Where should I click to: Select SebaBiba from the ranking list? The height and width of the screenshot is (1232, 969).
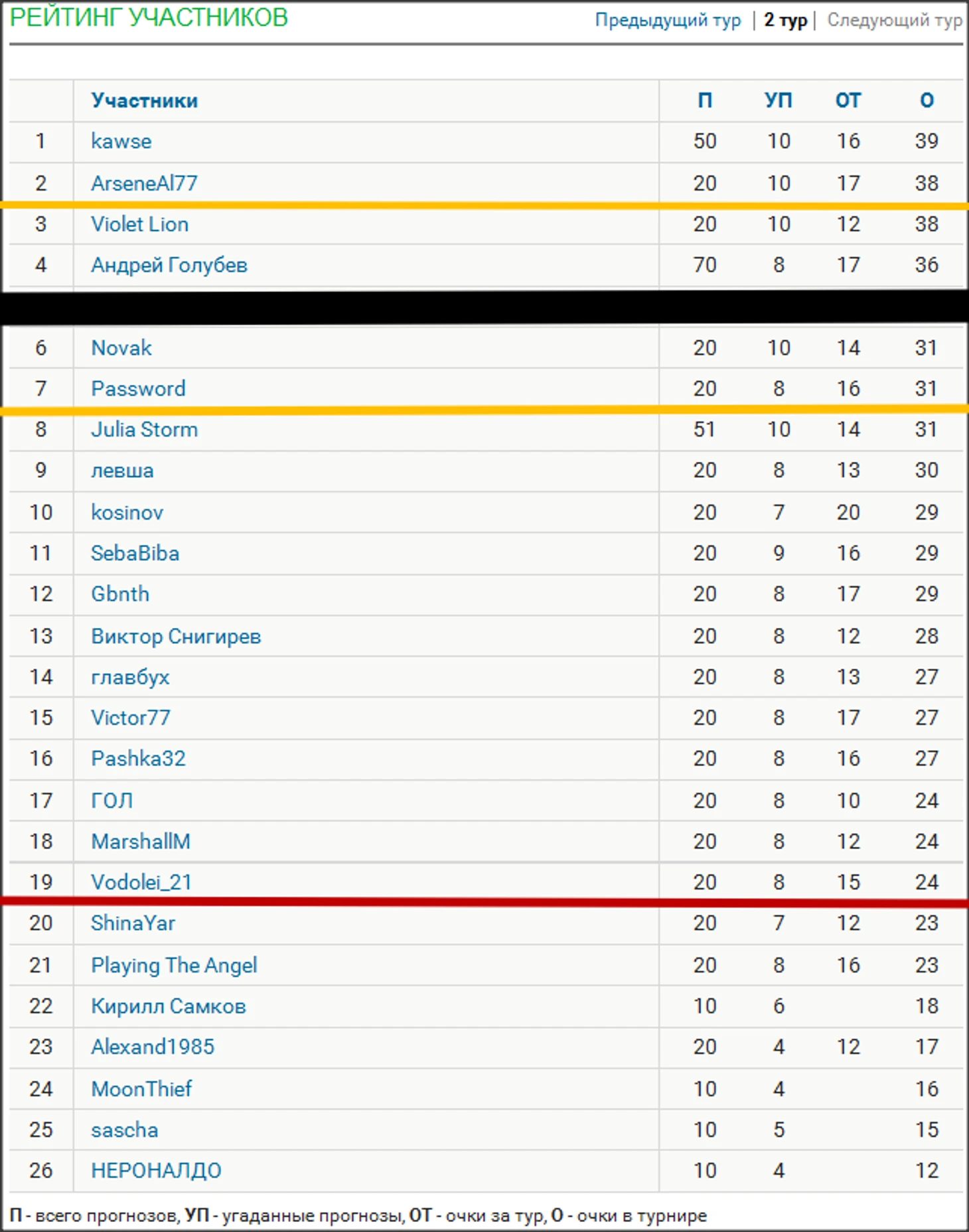(135, 553)
